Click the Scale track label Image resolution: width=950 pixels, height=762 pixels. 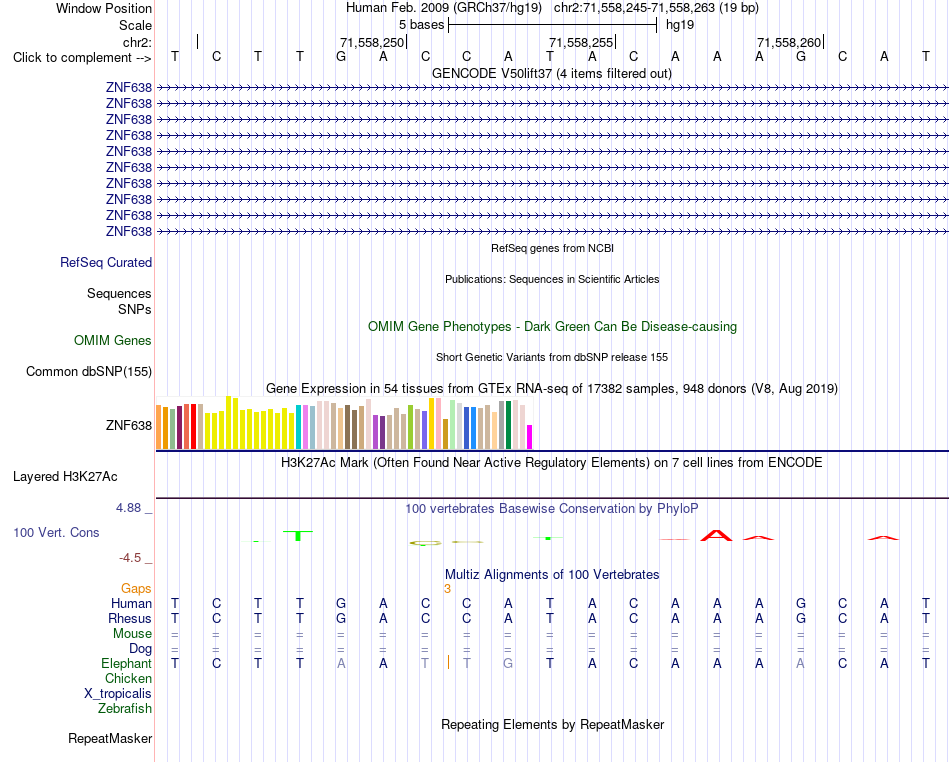(135, 25)
